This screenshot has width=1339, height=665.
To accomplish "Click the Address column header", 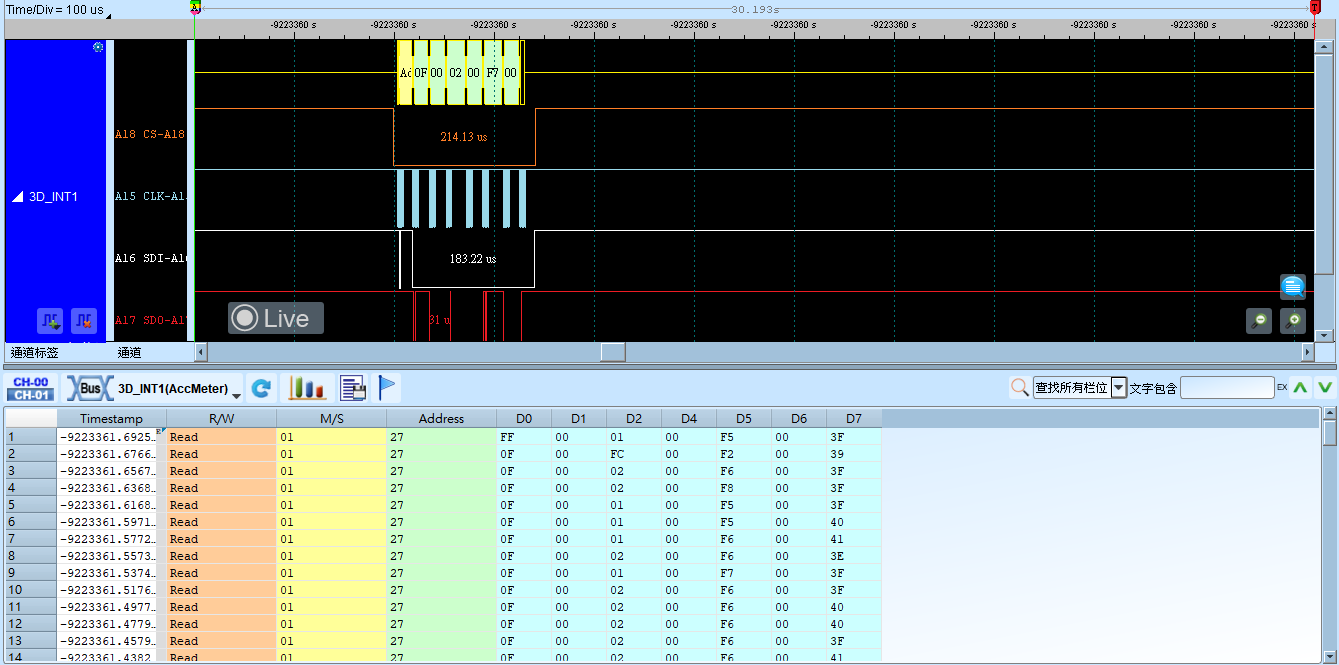I will [x=441, y=418].
